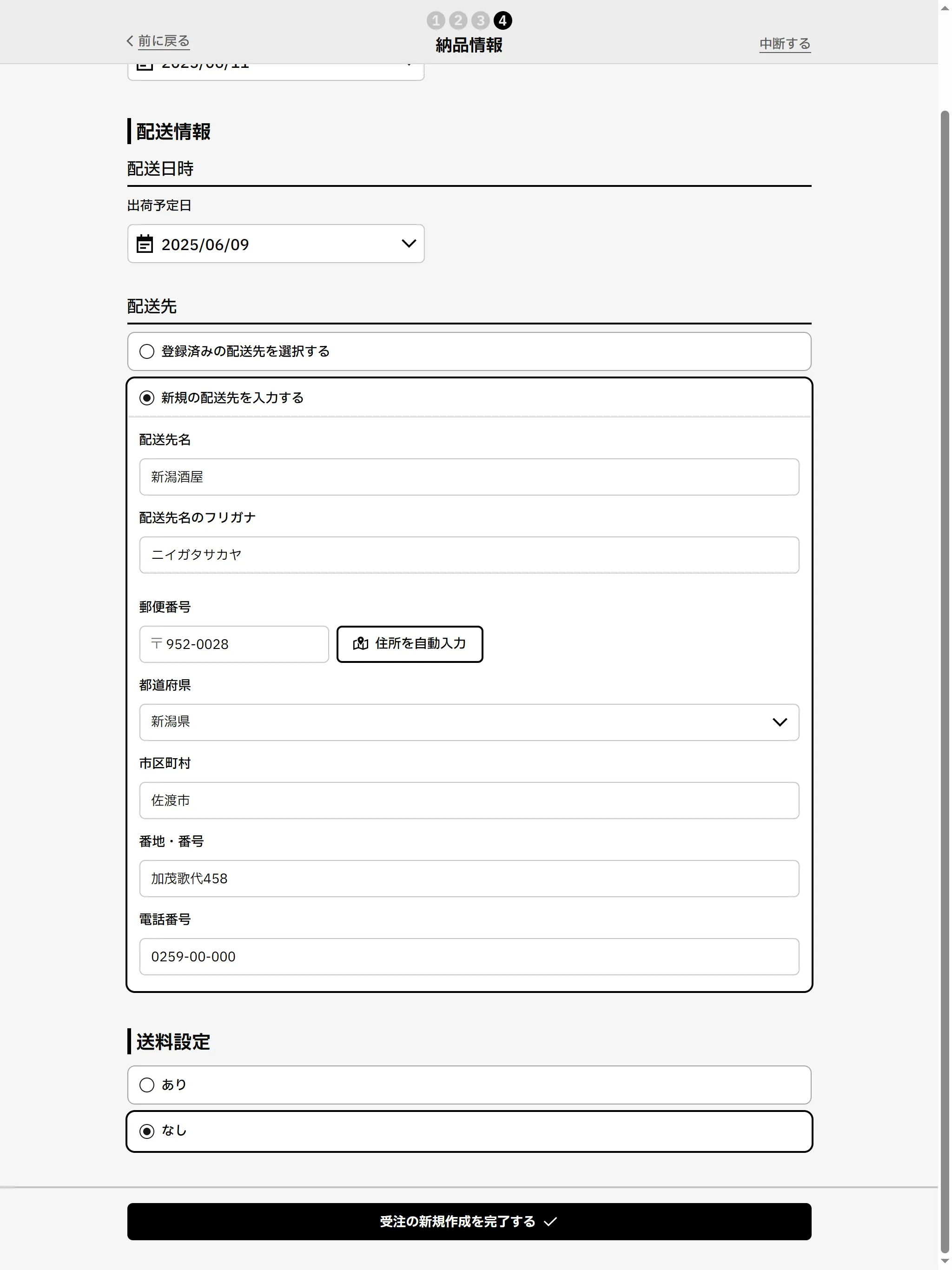Click step 2 circle indicator
The width and height of the screenshot is (952, 1270).
point(458,20)
